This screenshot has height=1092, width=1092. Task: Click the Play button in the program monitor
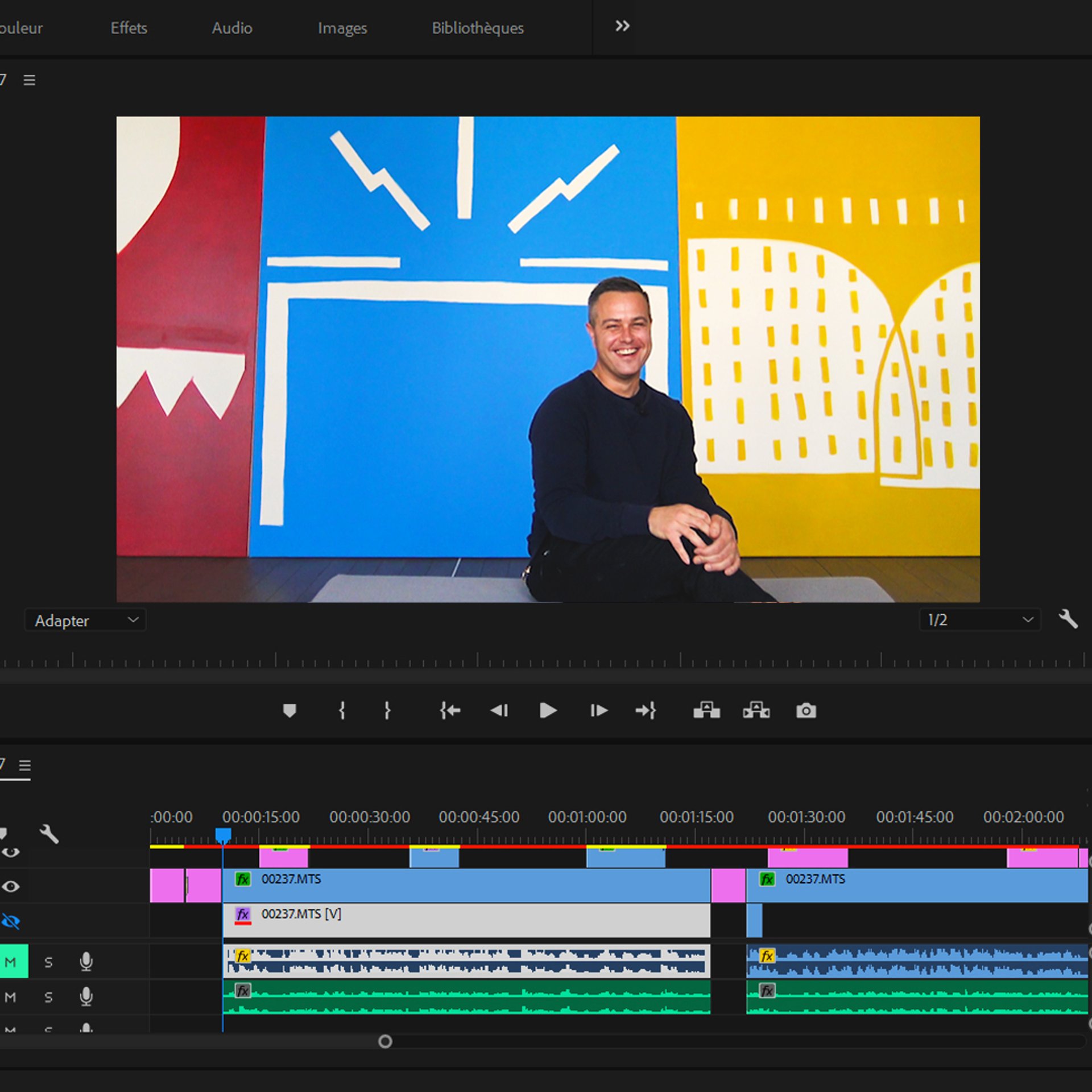[547, 710]
